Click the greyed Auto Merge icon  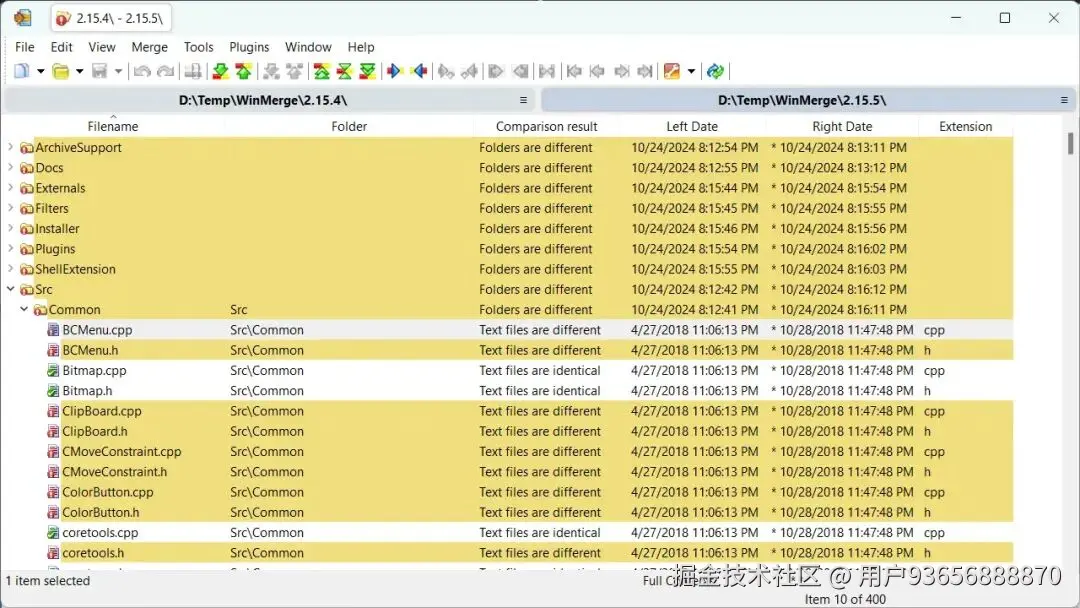coord(547,71)
